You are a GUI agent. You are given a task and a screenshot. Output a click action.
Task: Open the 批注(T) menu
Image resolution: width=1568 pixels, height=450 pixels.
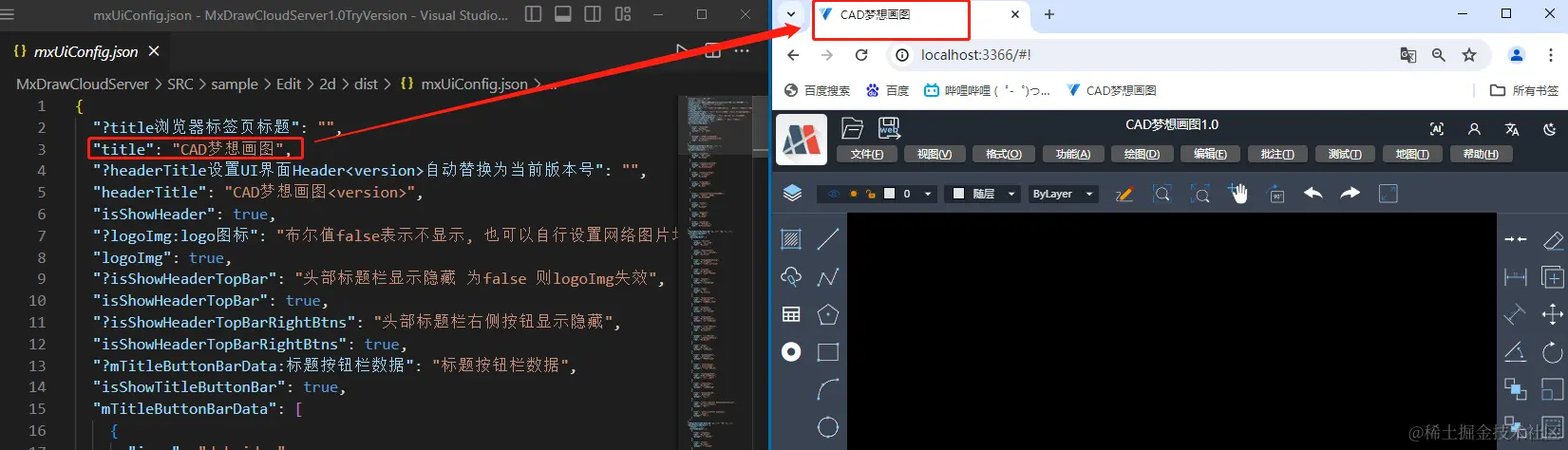tap(1277, 154)
